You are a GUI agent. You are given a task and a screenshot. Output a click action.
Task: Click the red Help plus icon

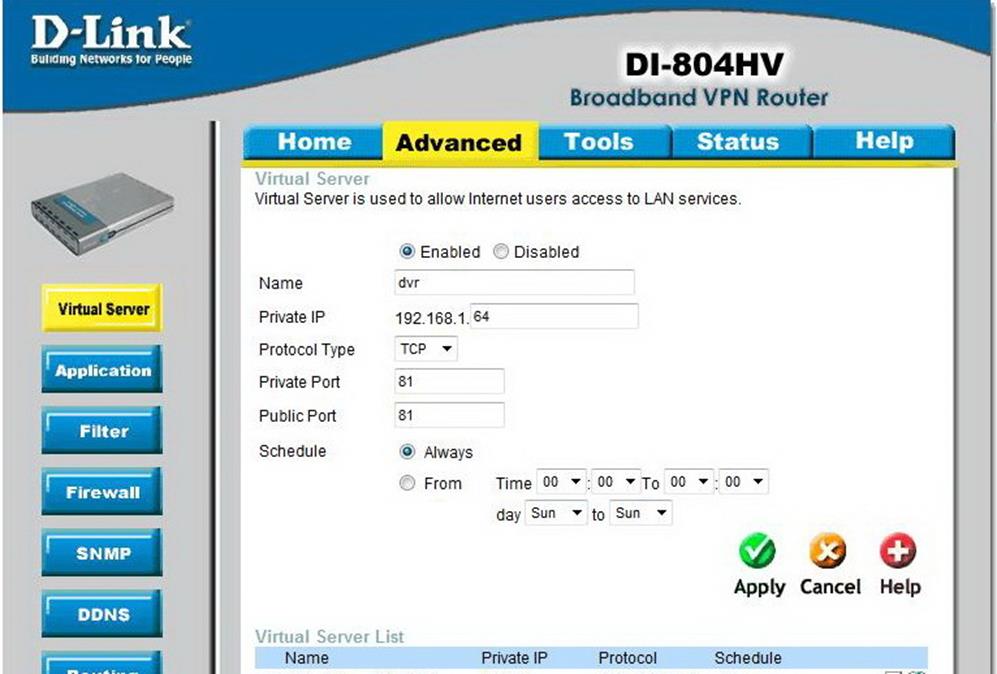[898, 551]
